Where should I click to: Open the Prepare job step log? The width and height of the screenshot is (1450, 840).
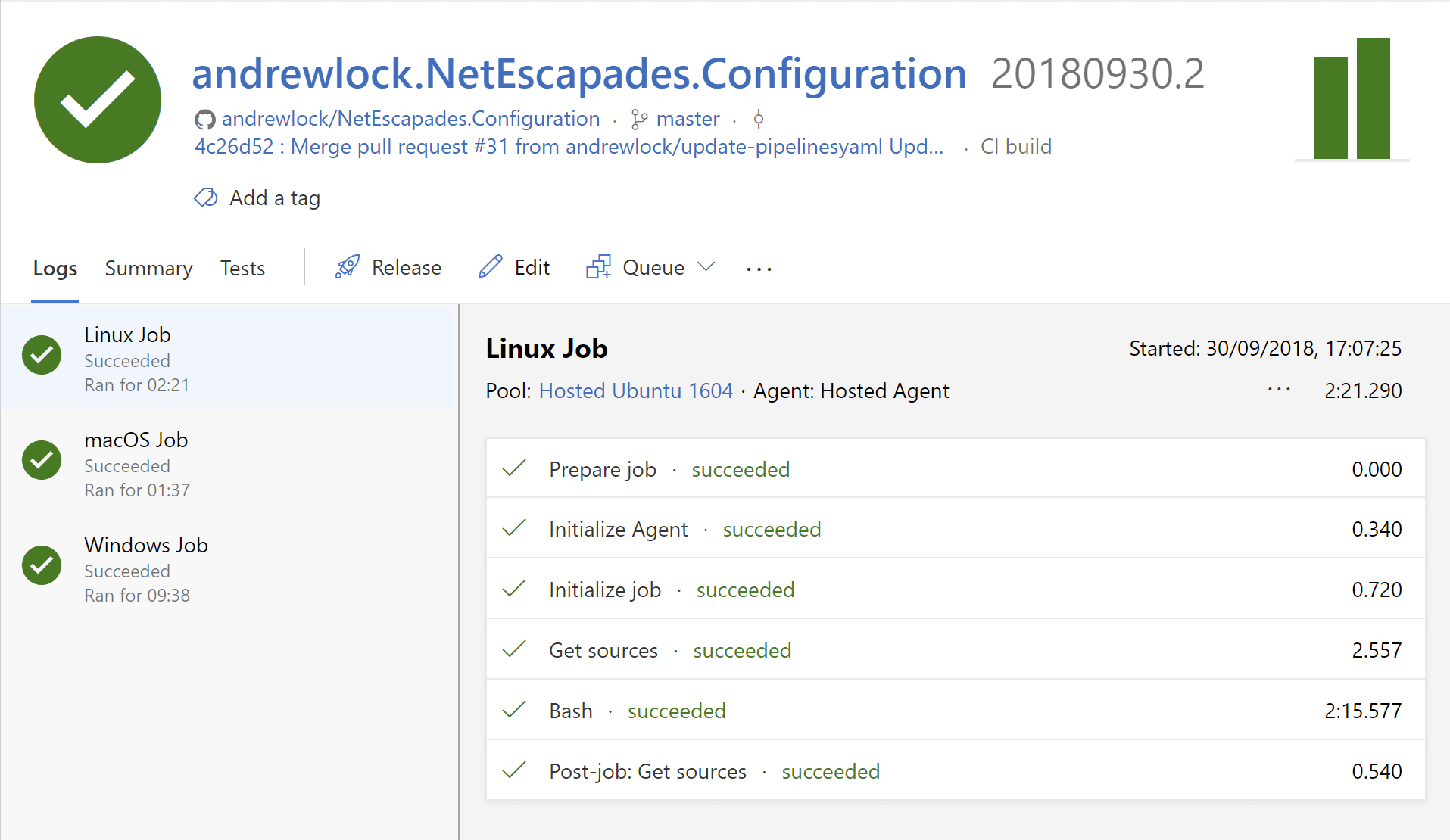(956, 468)
